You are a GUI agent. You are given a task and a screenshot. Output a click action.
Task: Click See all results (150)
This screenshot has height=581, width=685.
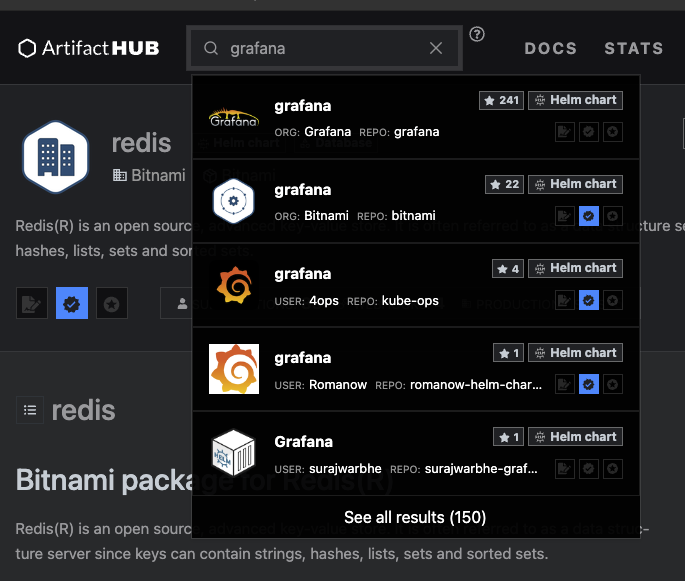click(415, 517)
